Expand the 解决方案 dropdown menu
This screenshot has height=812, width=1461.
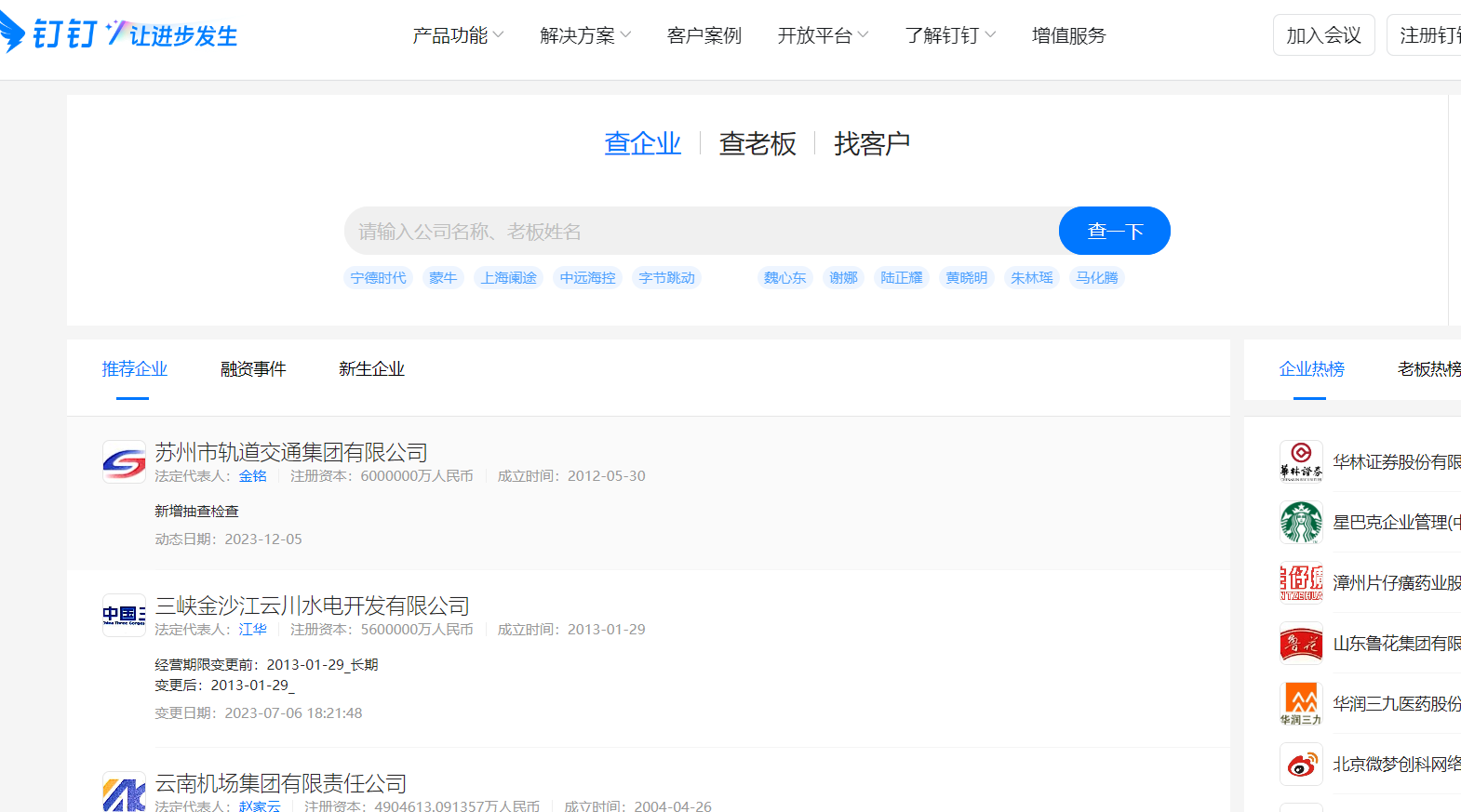coord(585,35)
